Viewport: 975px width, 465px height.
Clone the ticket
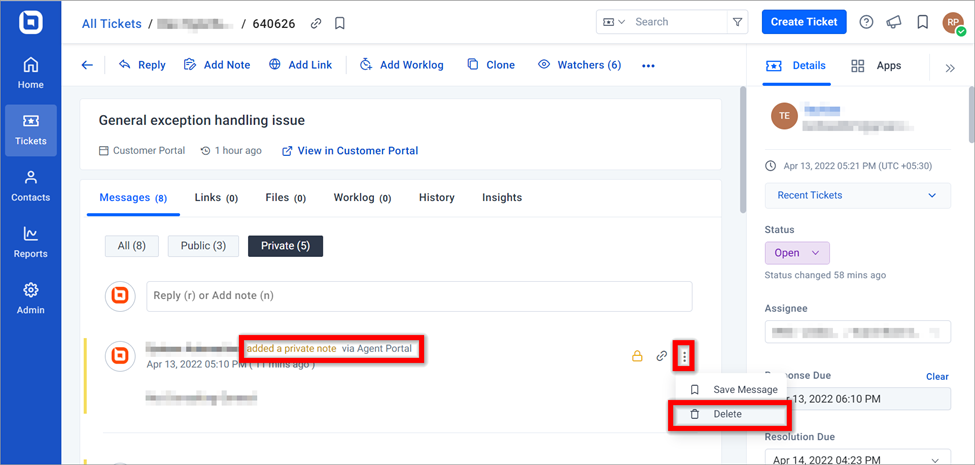(491, 65)
